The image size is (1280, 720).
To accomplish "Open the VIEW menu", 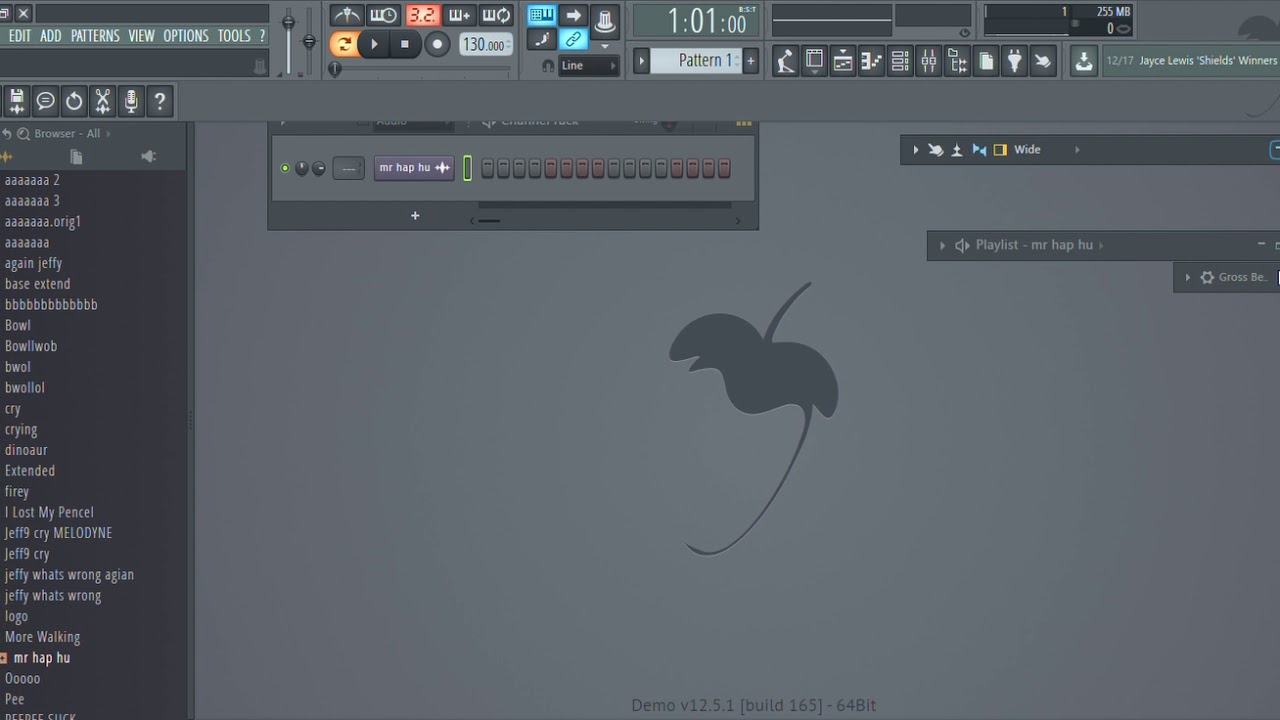I will [141, 36].
